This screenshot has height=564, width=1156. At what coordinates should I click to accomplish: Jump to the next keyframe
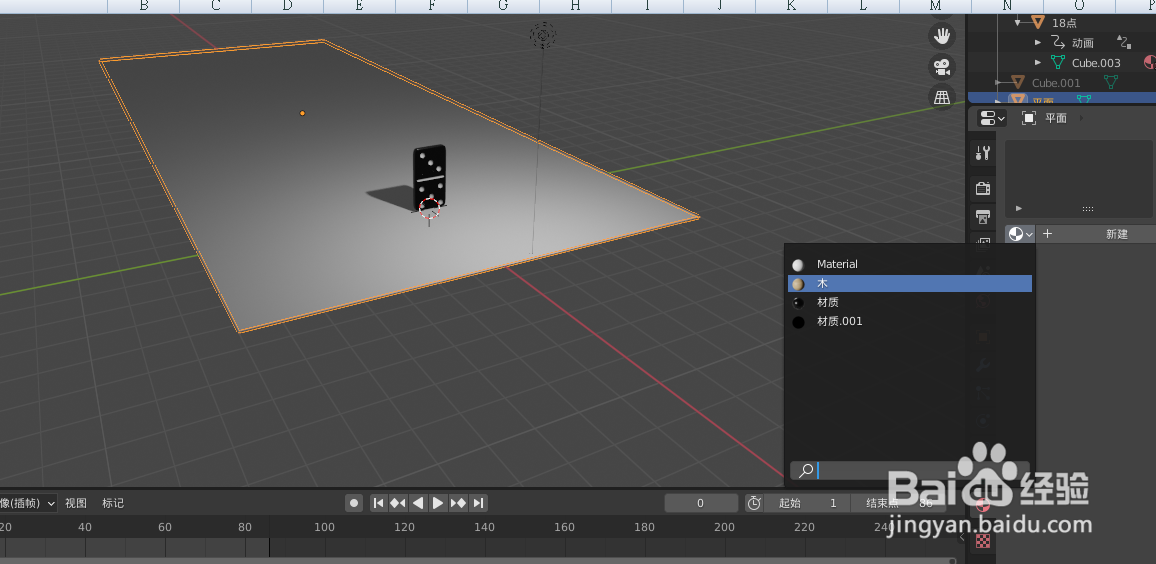coord(458,503)
